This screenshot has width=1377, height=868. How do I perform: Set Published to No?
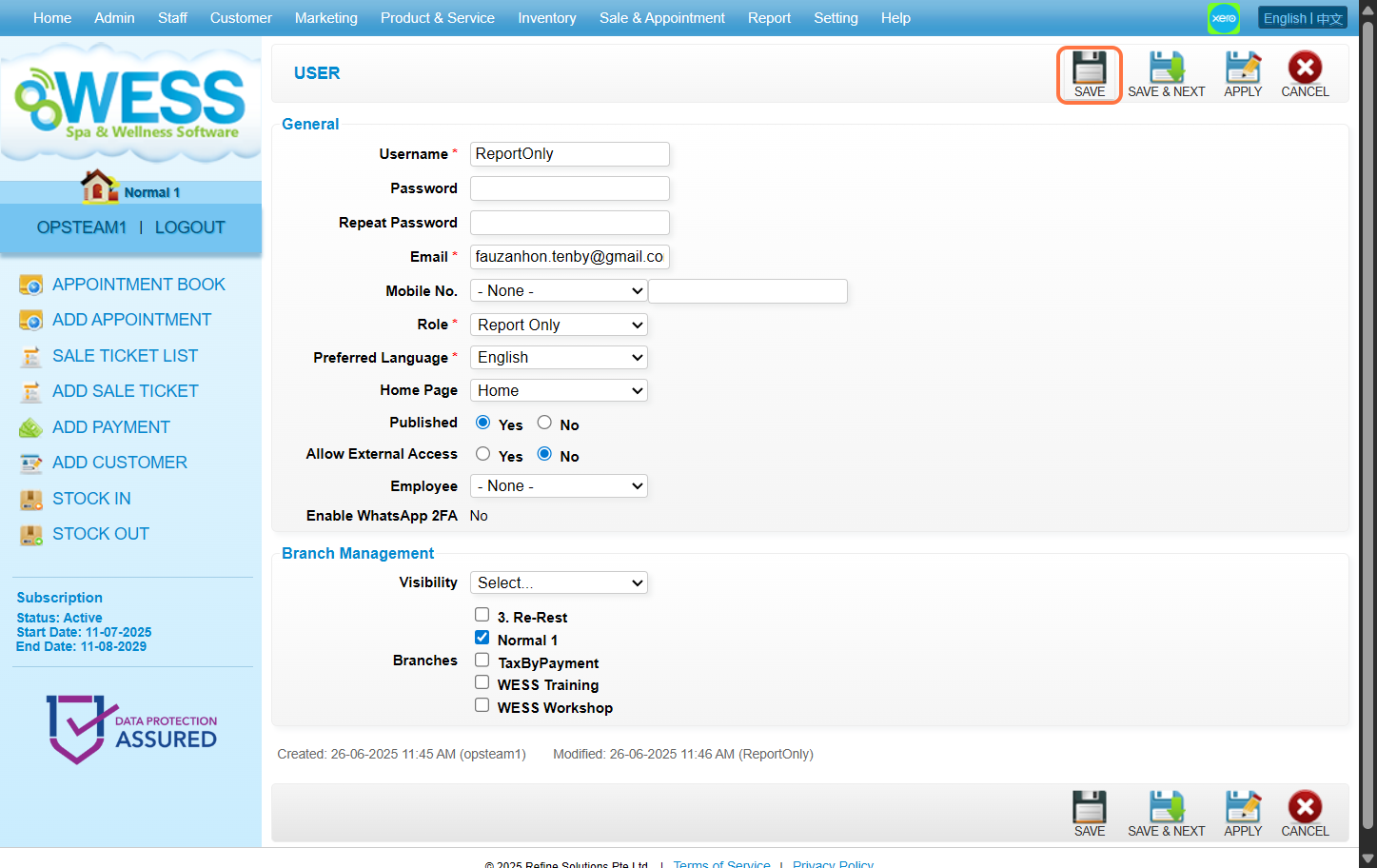pyautogui.click(x=544, y=423)
